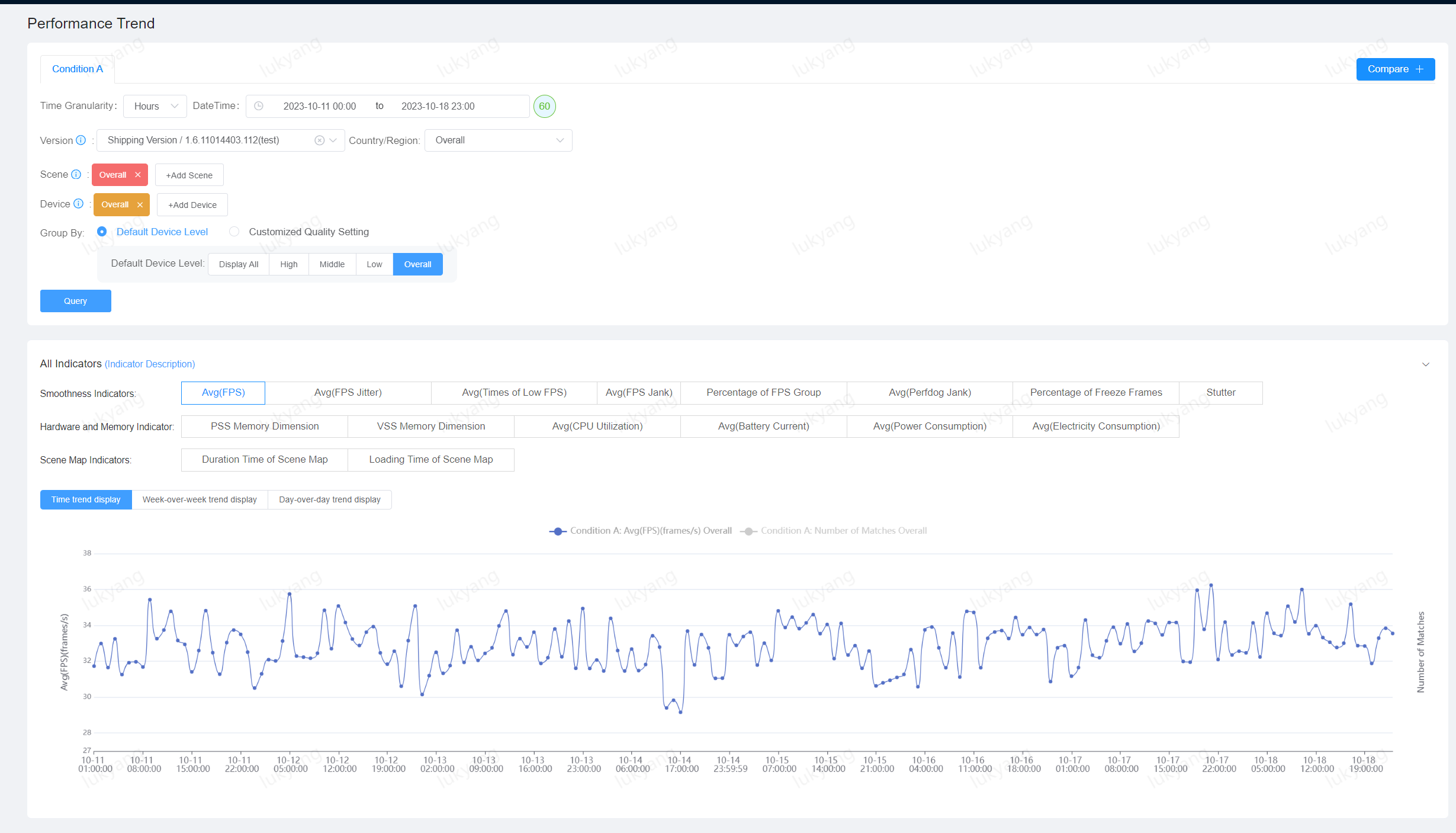Remove the Overall scene tag

tap(138, 175)
